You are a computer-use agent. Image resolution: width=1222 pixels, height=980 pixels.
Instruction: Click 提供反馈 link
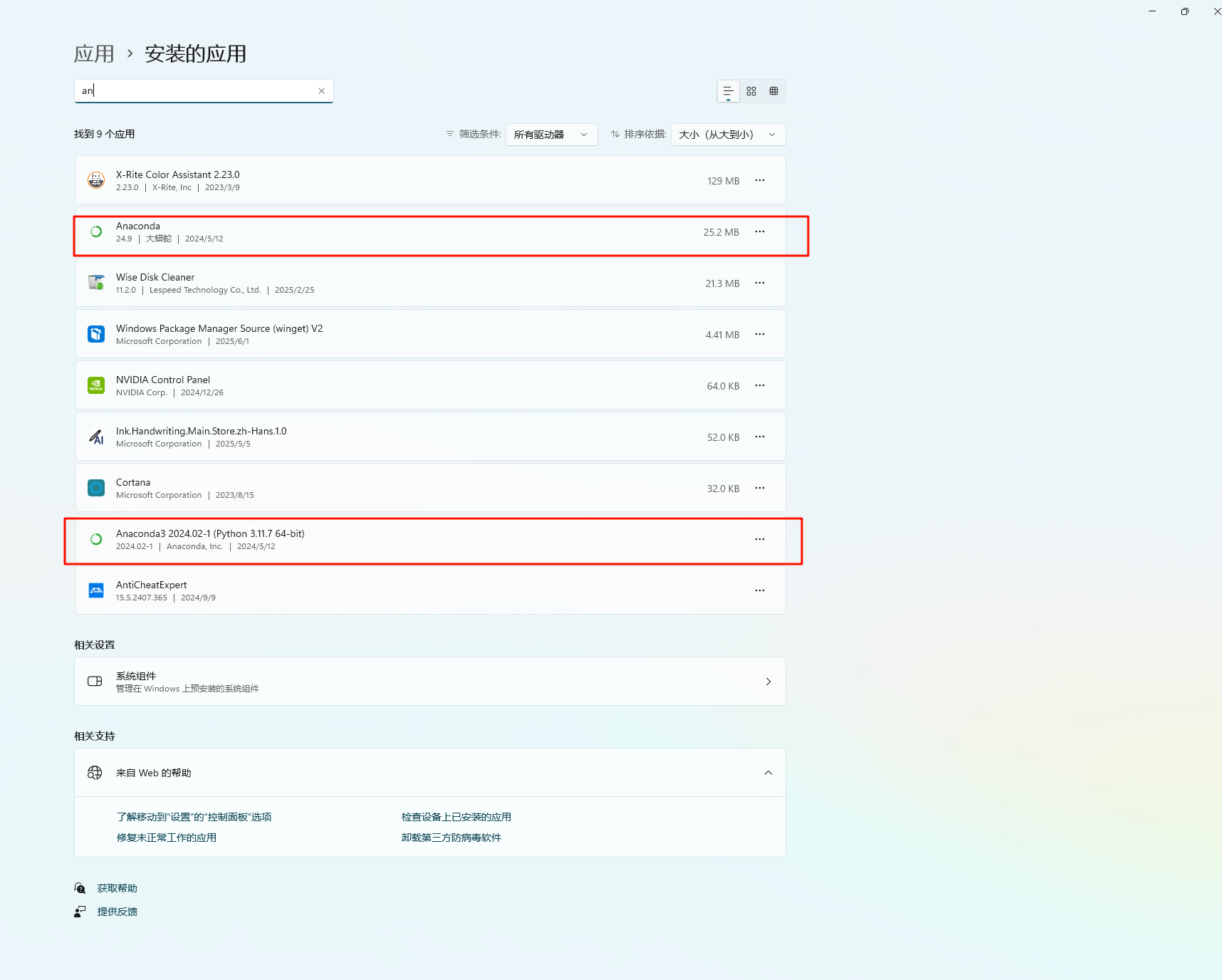[117, 912]
